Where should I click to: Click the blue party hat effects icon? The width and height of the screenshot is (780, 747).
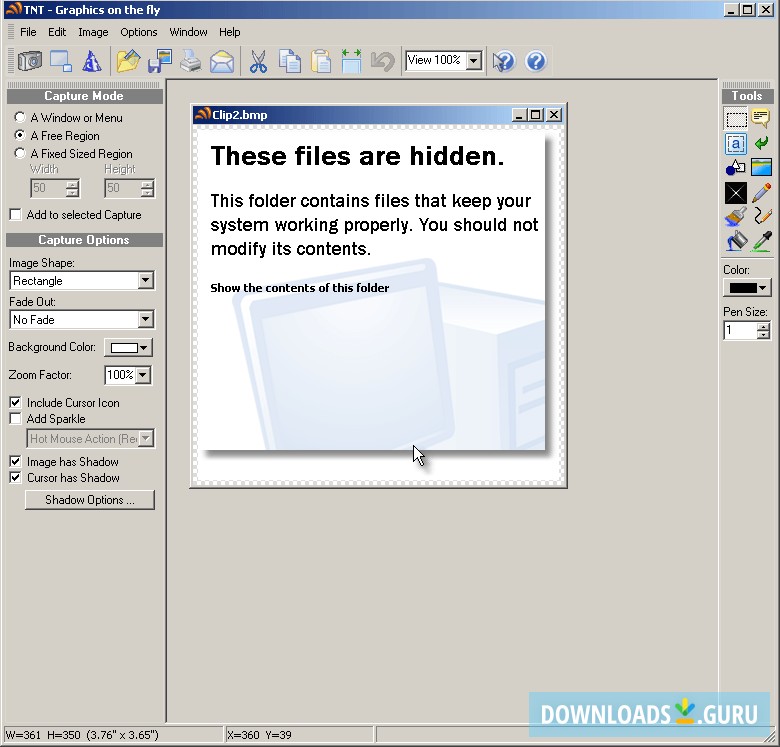92,62
